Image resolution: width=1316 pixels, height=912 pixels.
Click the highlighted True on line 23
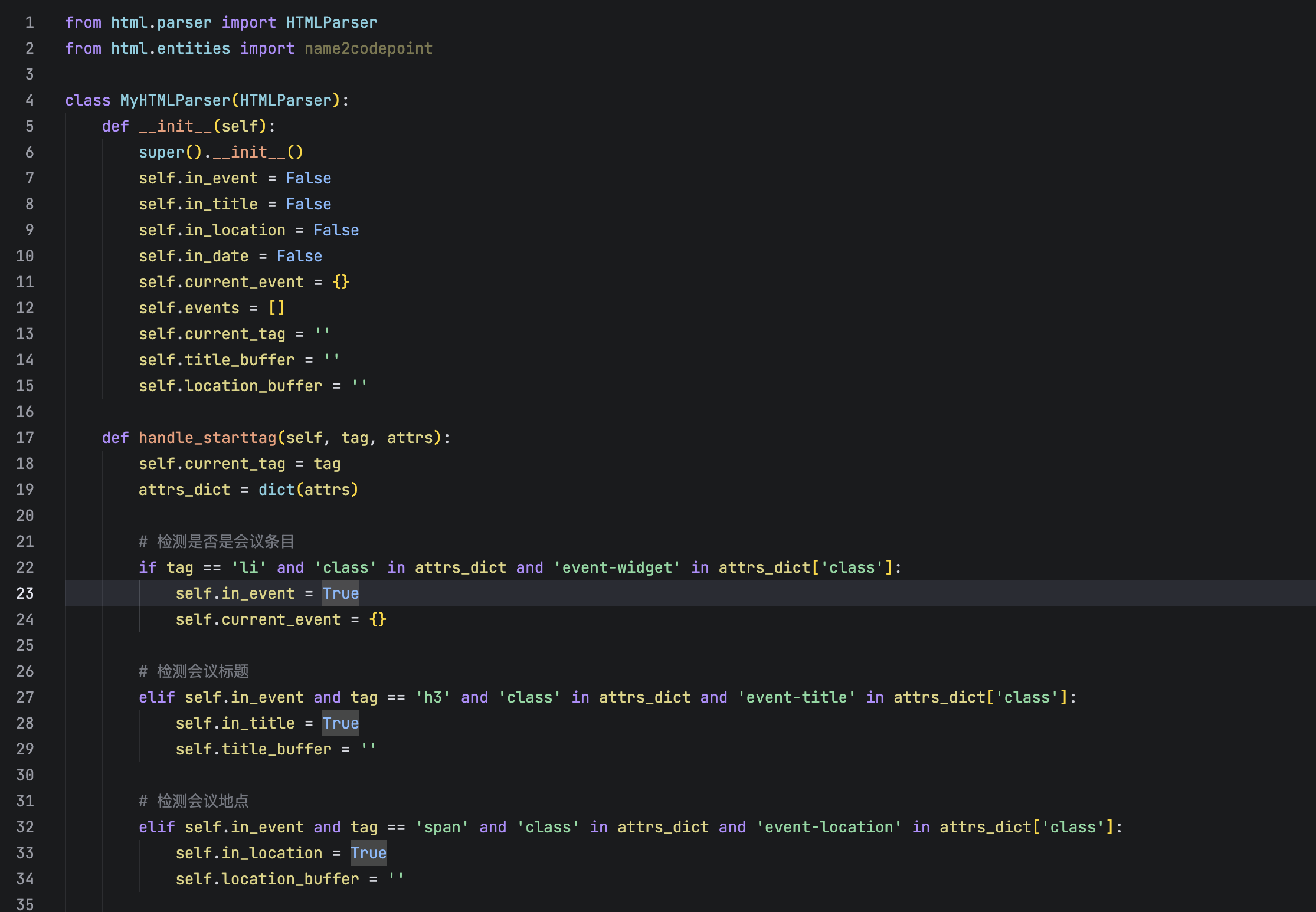coord(340,593)
